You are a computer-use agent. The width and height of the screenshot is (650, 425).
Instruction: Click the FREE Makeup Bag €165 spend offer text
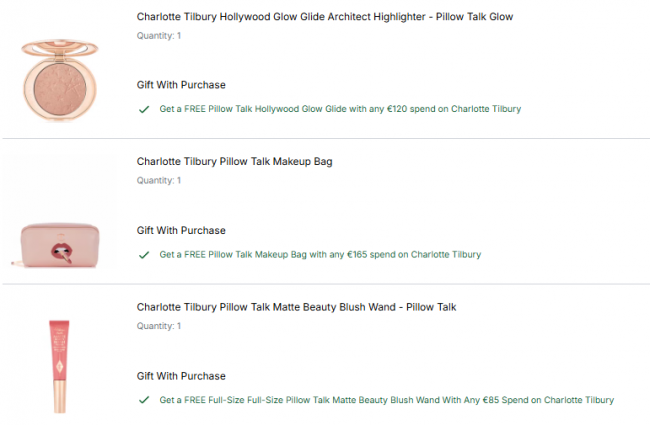pyautogui.click(x=320, y=255)
